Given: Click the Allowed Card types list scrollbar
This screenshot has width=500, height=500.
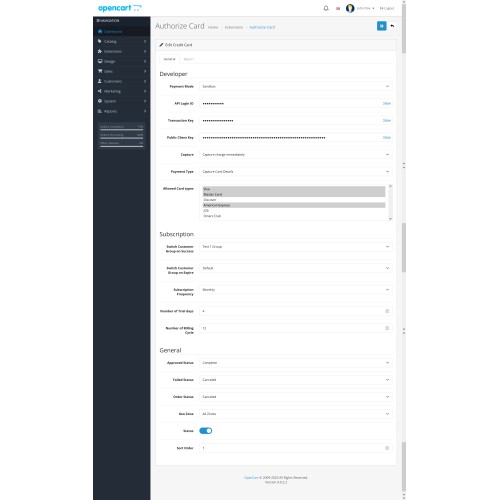Looking at the screenshot, I should pos(390,202).
